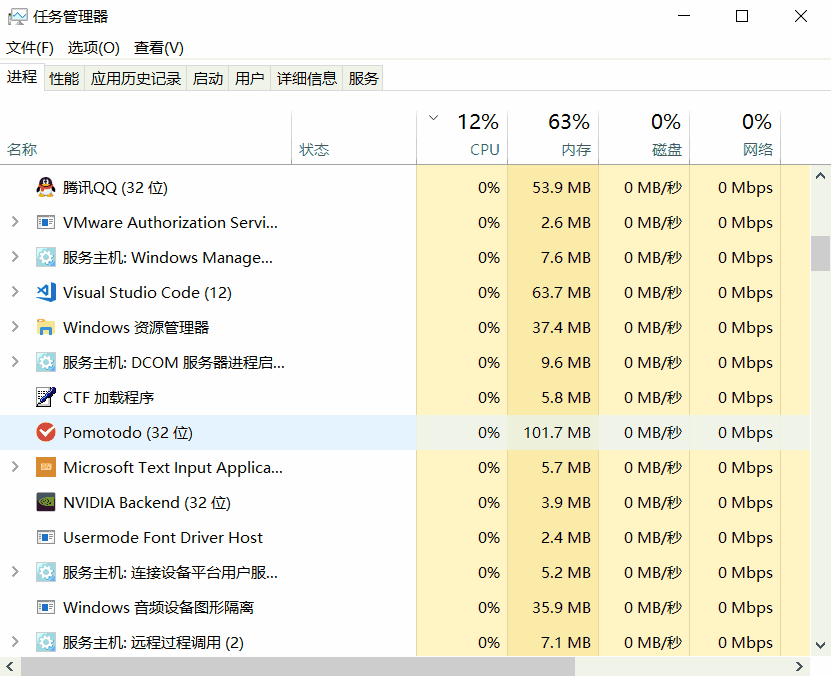831x676 pixels.
Task: Select the CTF 加载程序 process name
Action: [x=109, y=397]
